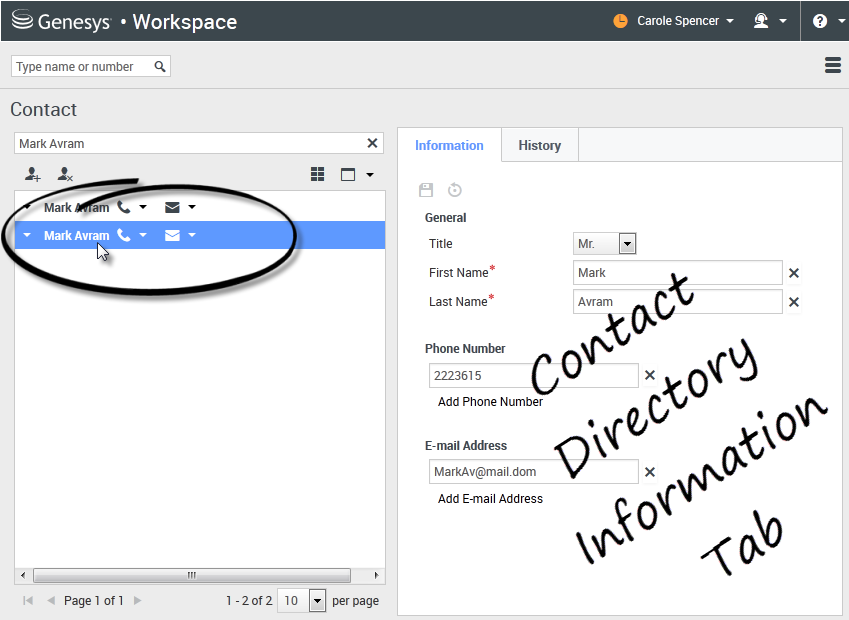849x620 pixels.
Task: Click the Add E-mail Address link
Action: 490,499
